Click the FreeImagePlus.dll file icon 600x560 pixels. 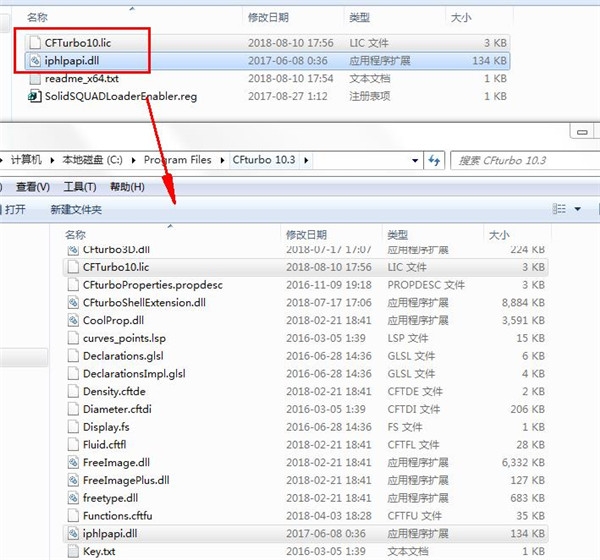pos(73,480)
